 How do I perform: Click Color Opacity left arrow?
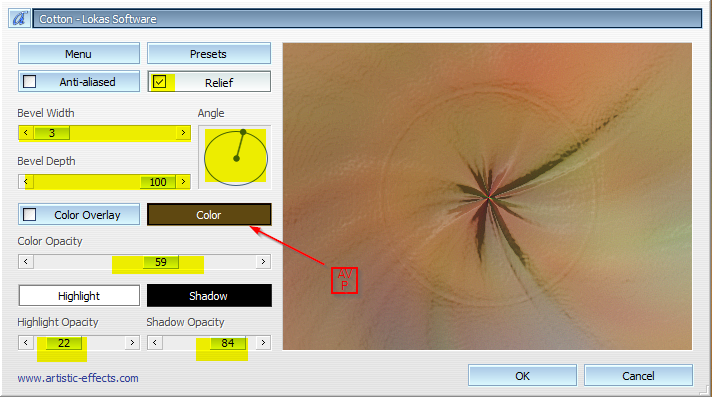[x=26, y=262]
